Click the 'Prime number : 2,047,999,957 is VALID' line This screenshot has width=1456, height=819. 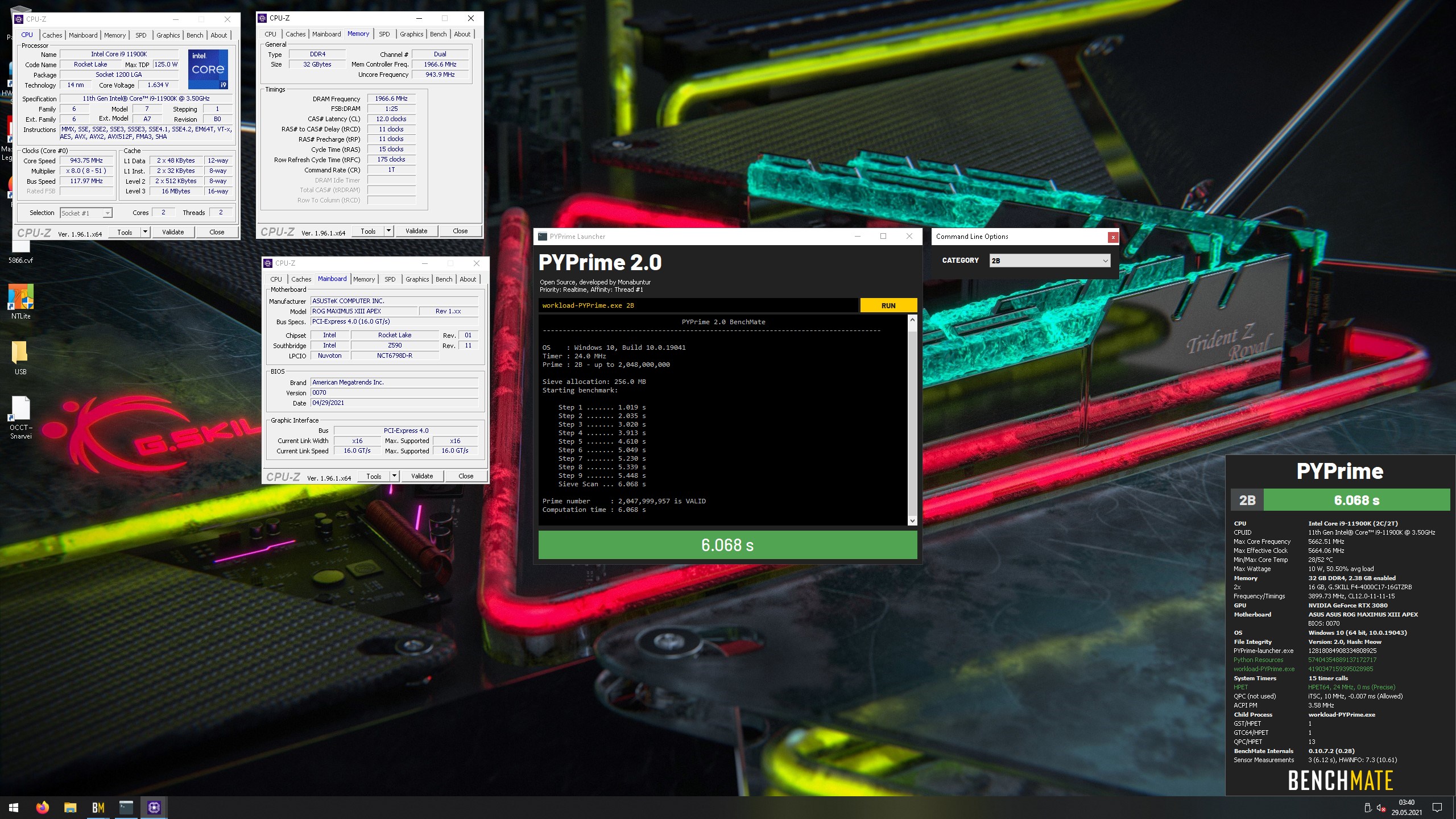(624, 501)
